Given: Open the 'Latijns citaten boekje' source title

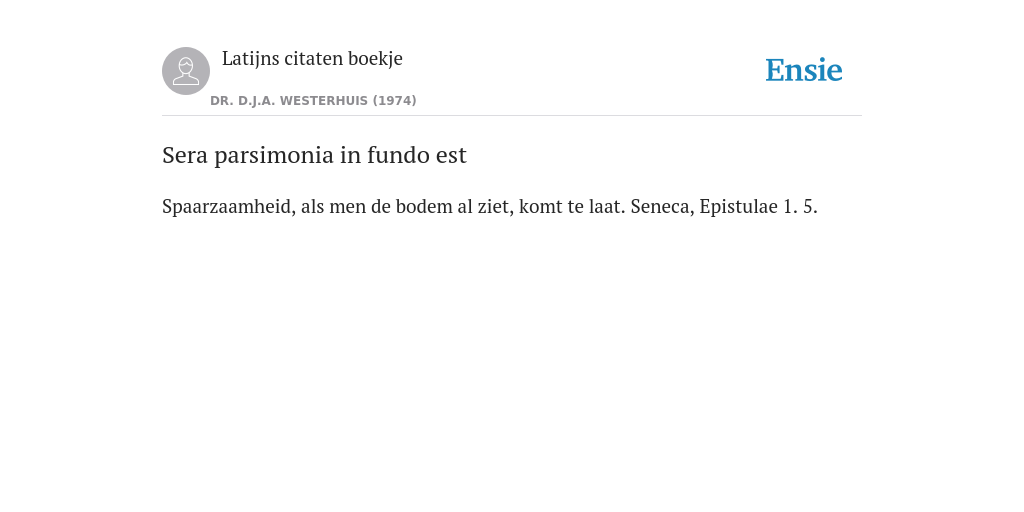Looking at the screenshot, I should 312,59.
